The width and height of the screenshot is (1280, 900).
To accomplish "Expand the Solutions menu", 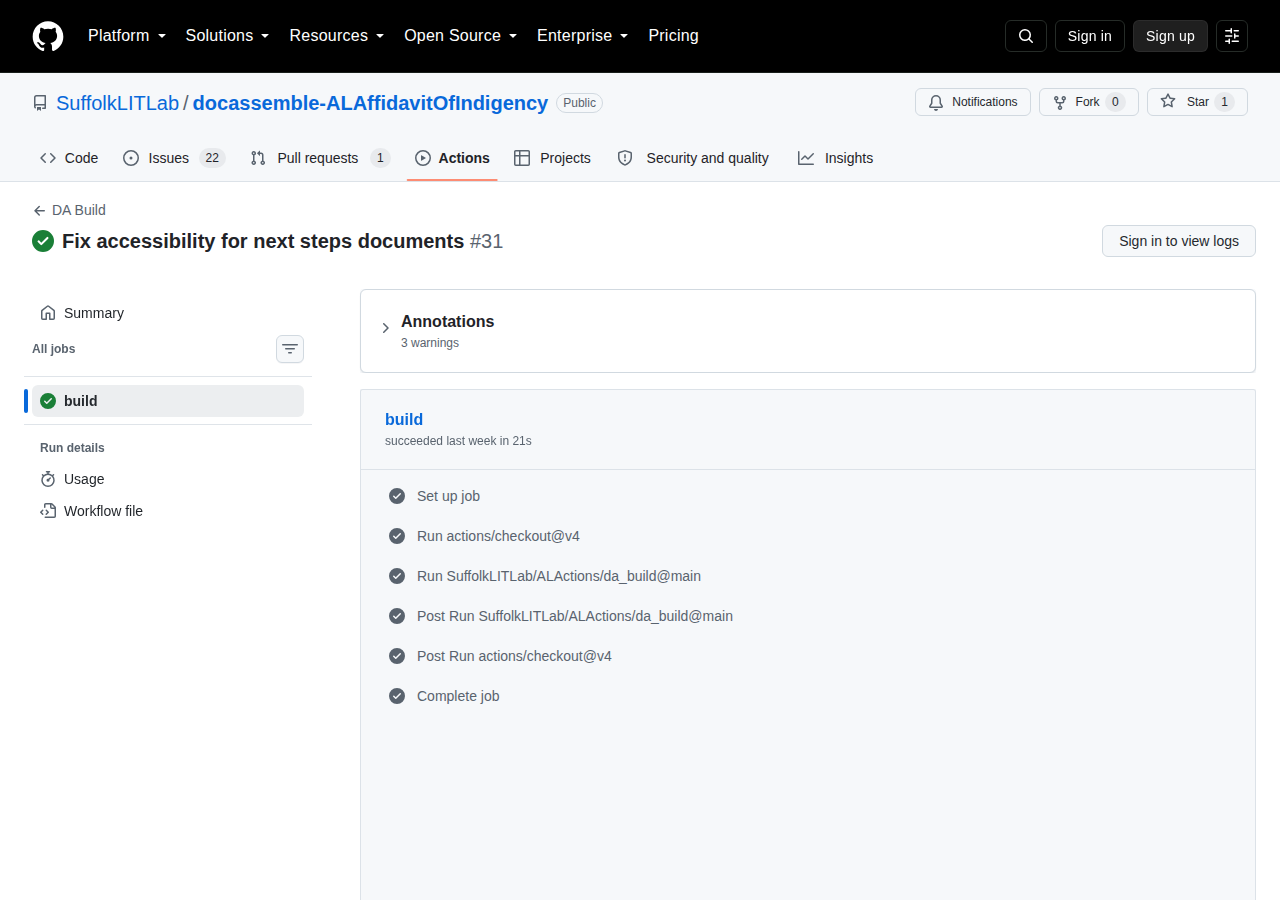I will [x=228, y=36].
